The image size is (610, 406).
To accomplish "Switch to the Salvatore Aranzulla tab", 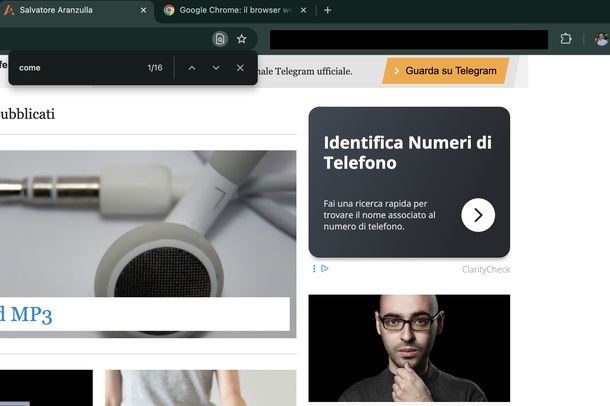I will [x=70, y=10].
